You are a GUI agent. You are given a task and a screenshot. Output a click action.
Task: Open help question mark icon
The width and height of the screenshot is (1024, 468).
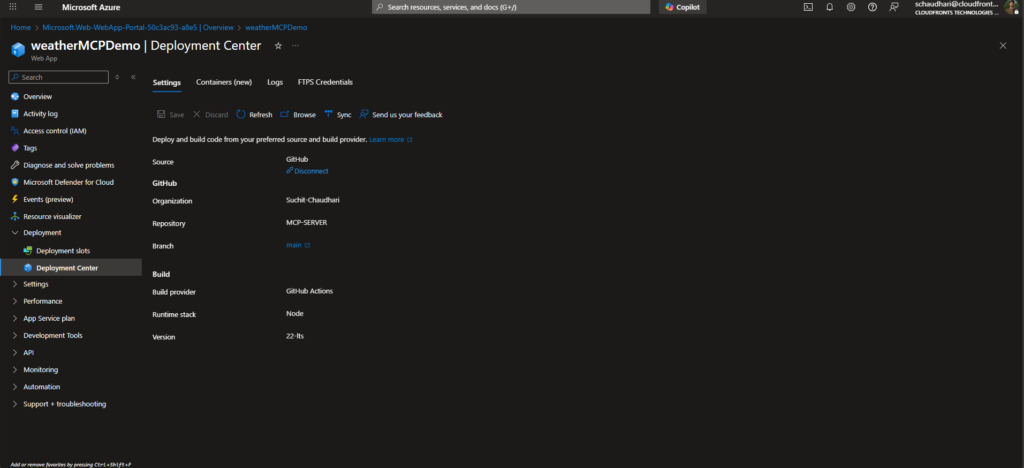point(872,7)
